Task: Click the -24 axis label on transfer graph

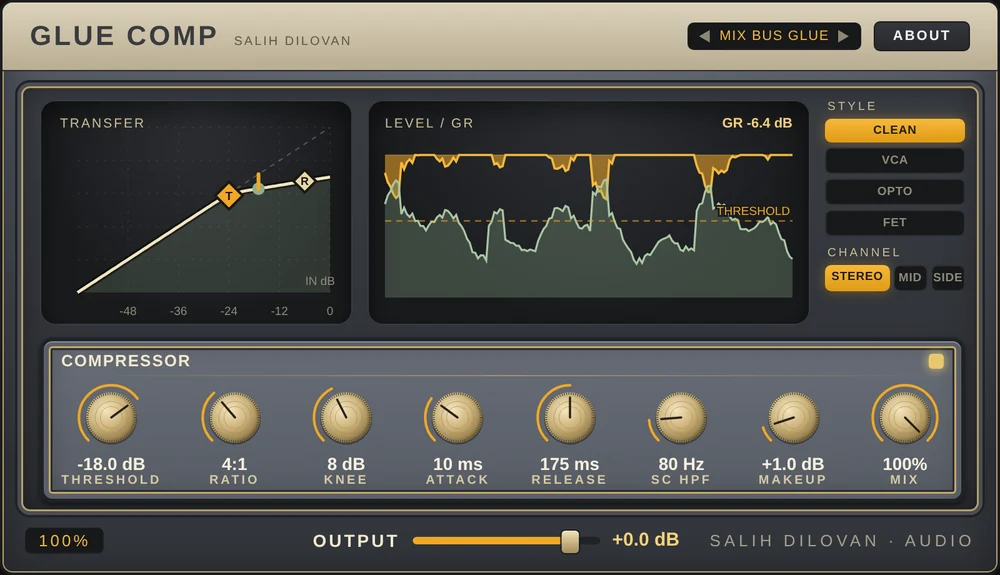Action: pos(228,311)
